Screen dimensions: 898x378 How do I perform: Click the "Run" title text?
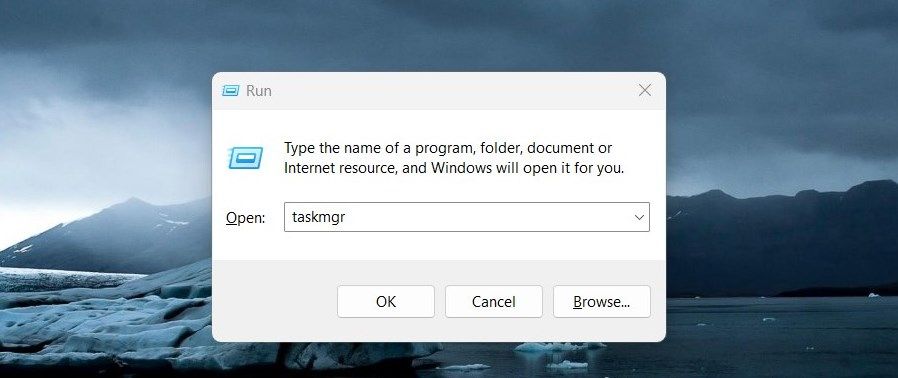[x=259, y=90]
